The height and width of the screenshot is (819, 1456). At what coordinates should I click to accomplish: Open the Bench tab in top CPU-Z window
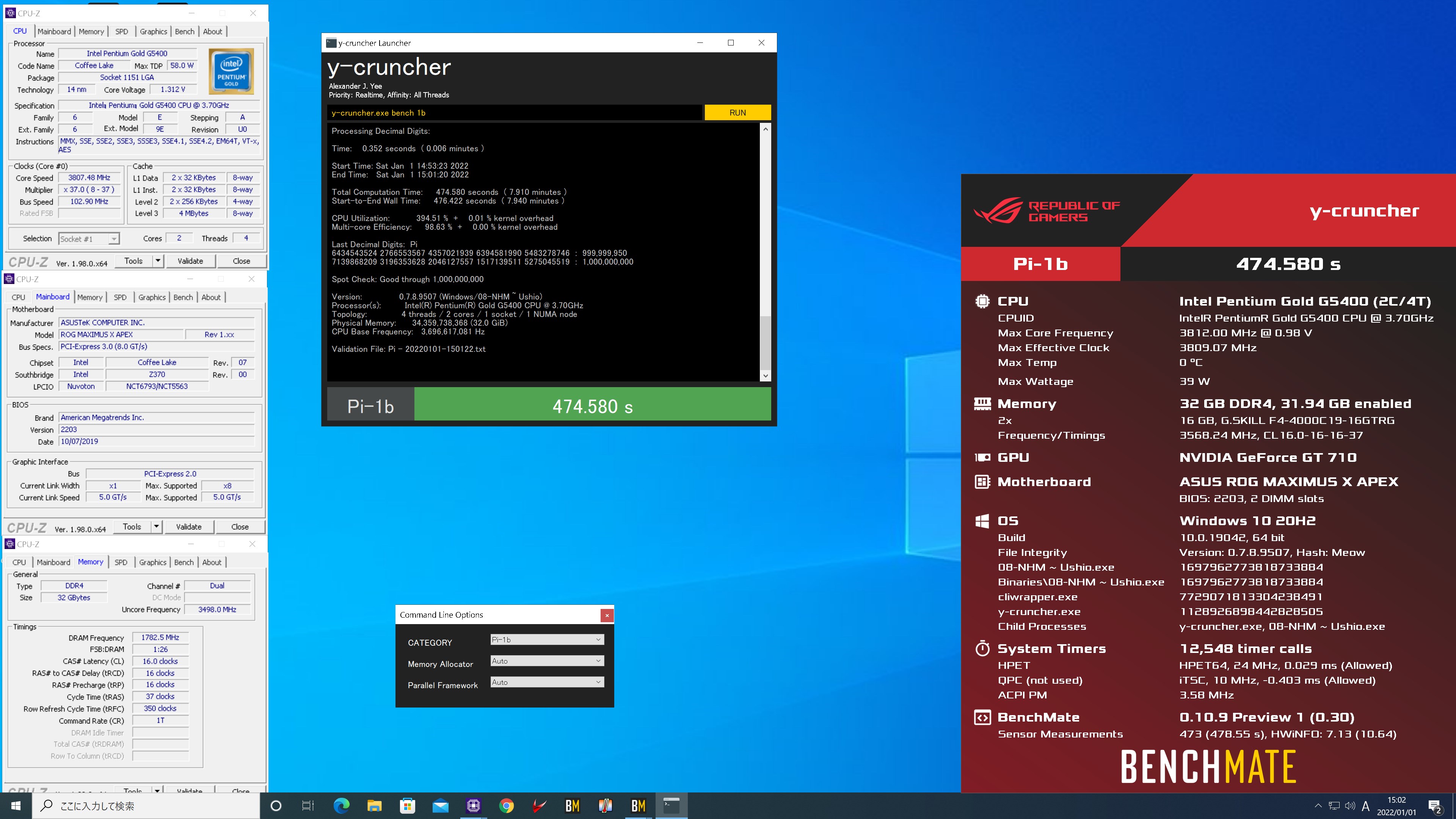(x=184, y=31)
